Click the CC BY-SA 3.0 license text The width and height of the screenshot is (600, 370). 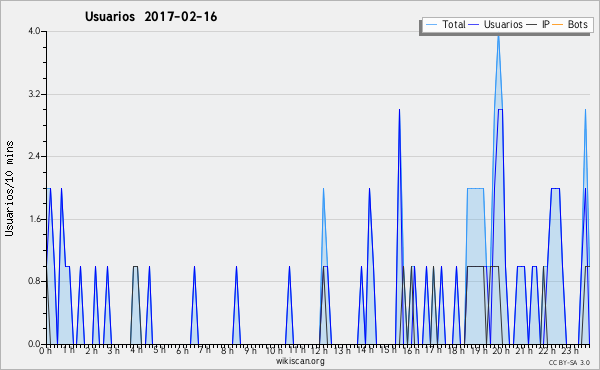point(569,362)
